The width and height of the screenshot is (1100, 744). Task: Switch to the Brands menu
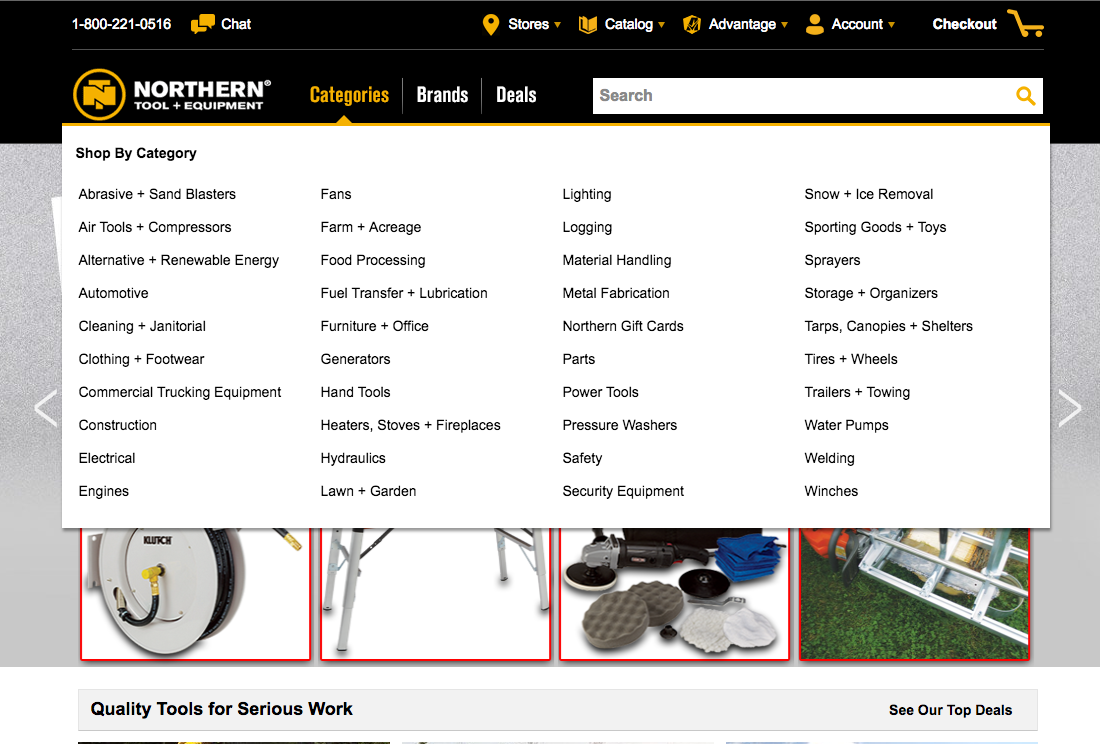tap(442, 95)
